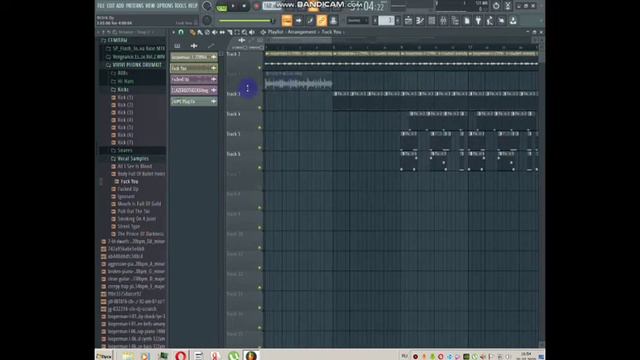Open the white pattern selector box
640x360 pixels.
[x=386, y=20]
